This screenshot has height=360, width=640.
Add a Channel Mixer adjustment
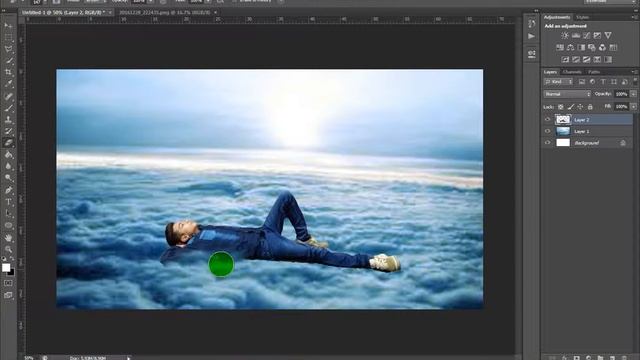(602, 48)
